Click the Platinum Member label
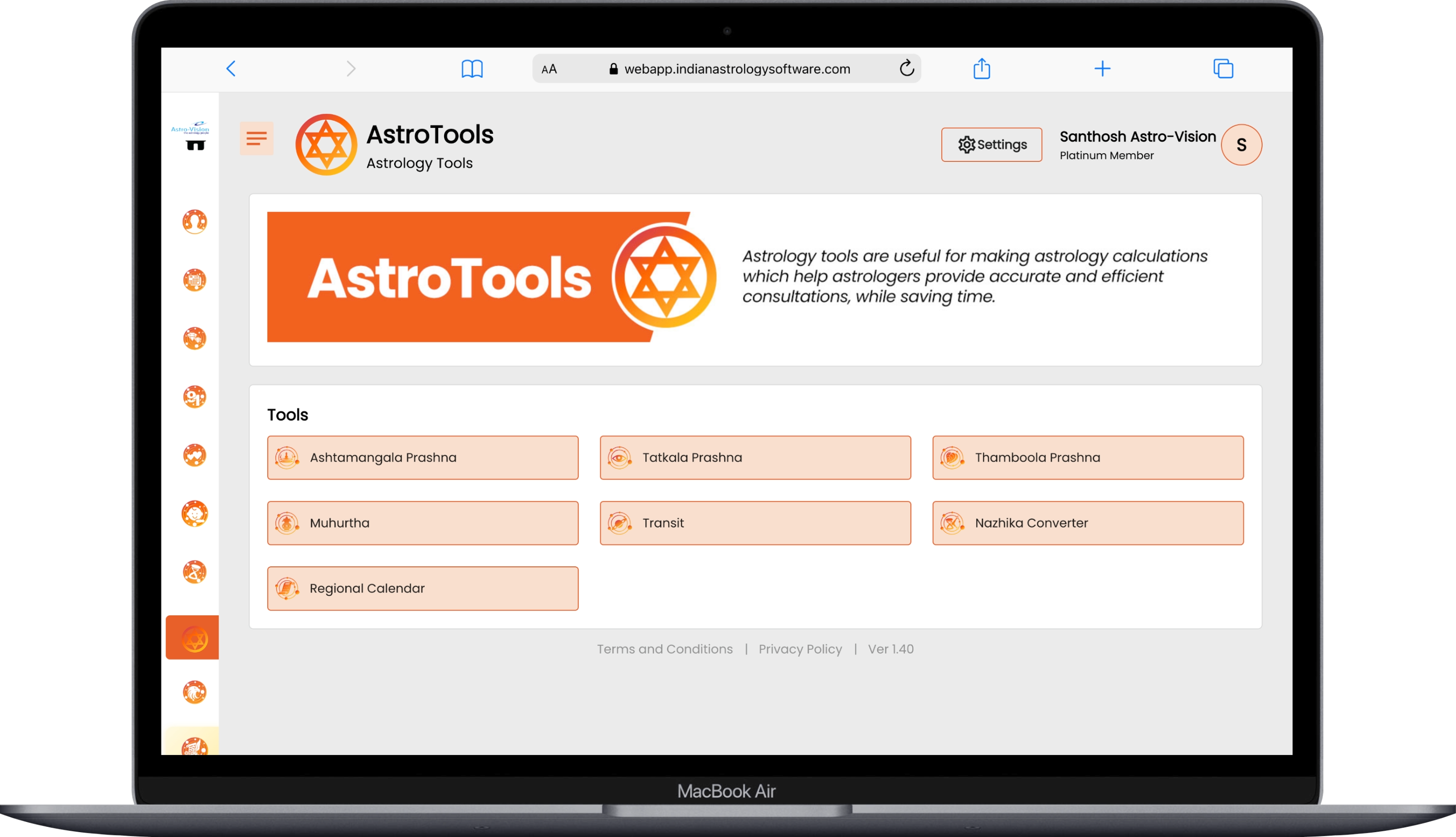The width and height of the screenshot is (1456, 837). (1107, 155)
